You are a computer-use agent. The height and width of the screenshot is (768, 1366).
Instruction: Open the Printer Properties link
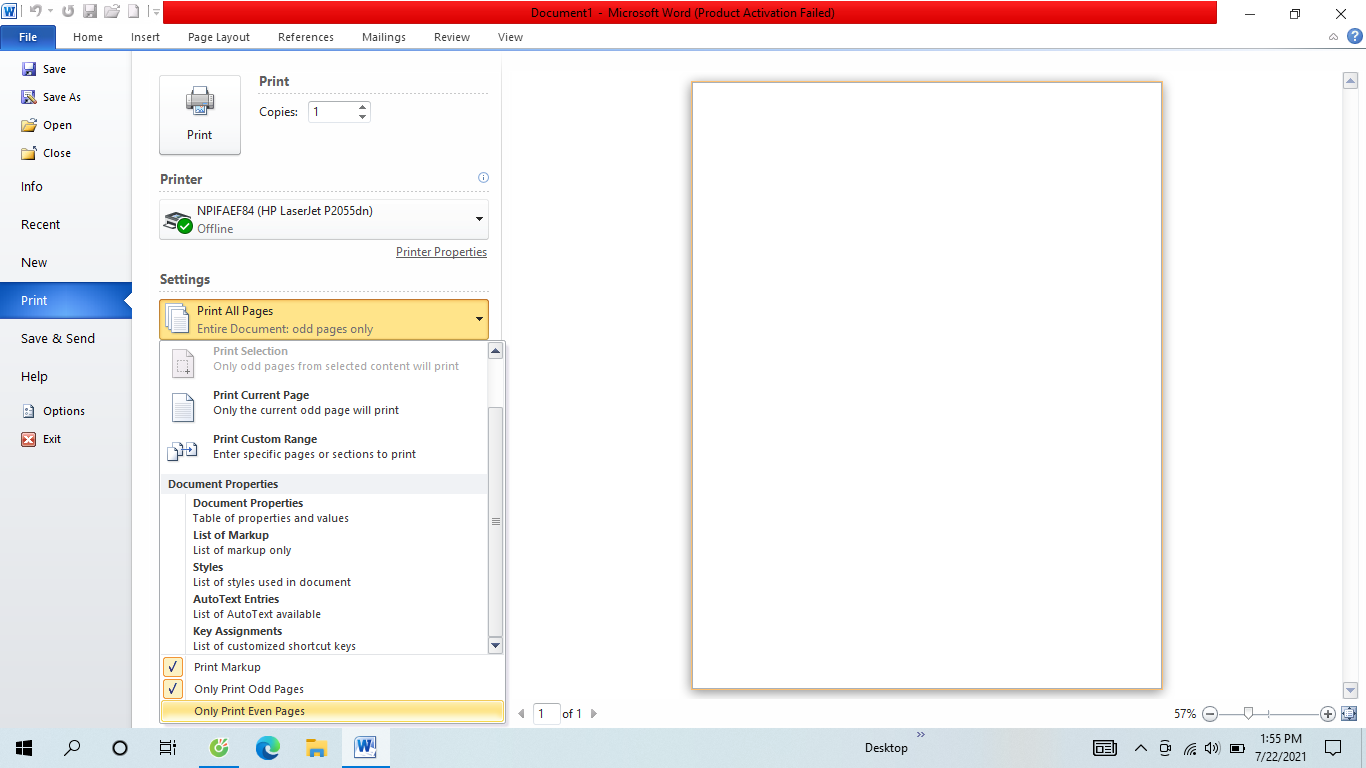tap(441, 252)
